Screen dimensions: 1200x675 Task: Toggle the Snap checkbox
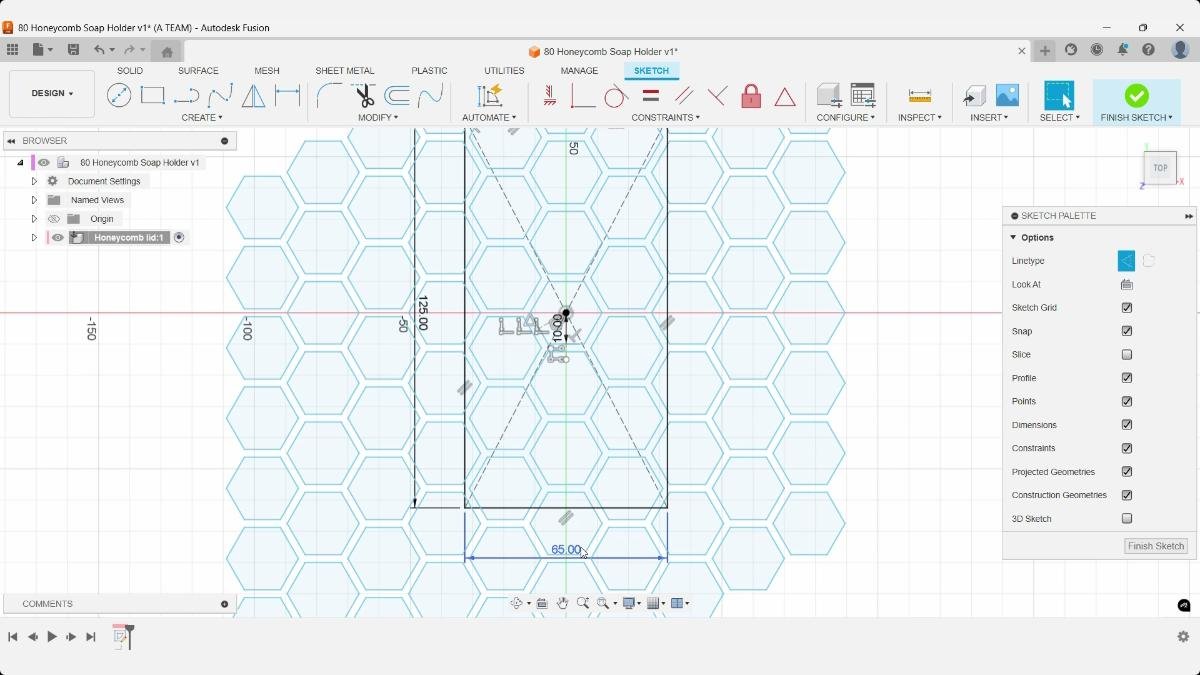pos(1127,331)
